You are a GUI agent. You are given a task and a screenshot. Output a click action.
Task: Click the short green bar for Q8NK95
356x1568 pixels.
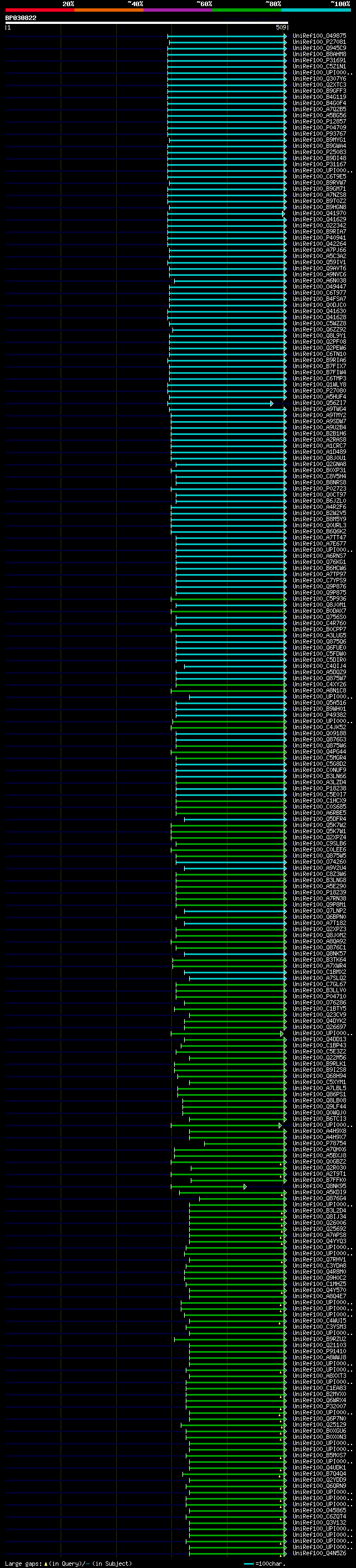(209, 1187)
